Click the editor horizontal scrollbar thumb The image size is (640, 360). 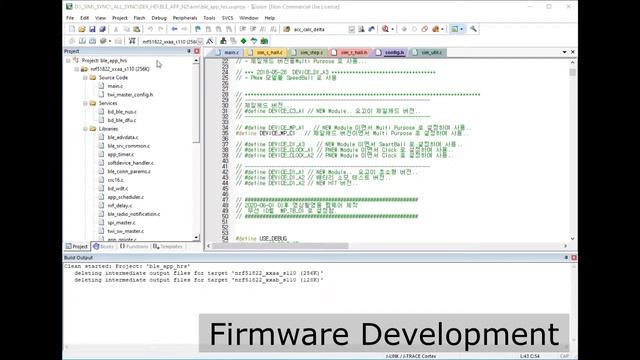click(x=280, y=246)
